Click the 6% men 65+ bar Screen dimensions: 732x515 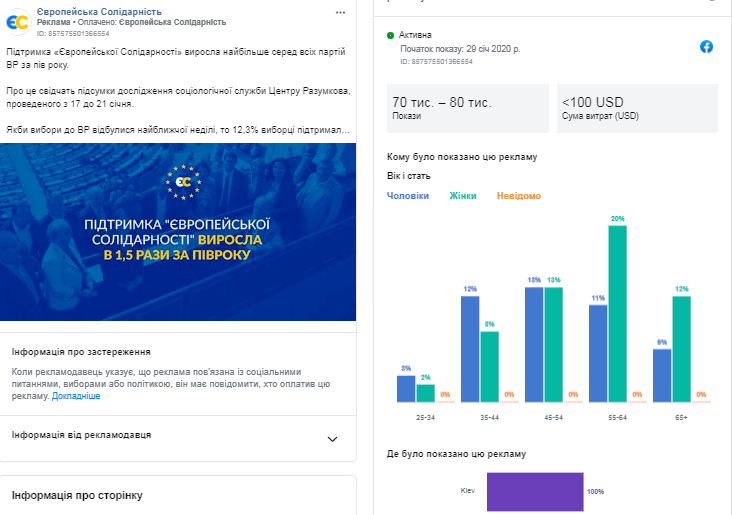(x=662, y=375)
